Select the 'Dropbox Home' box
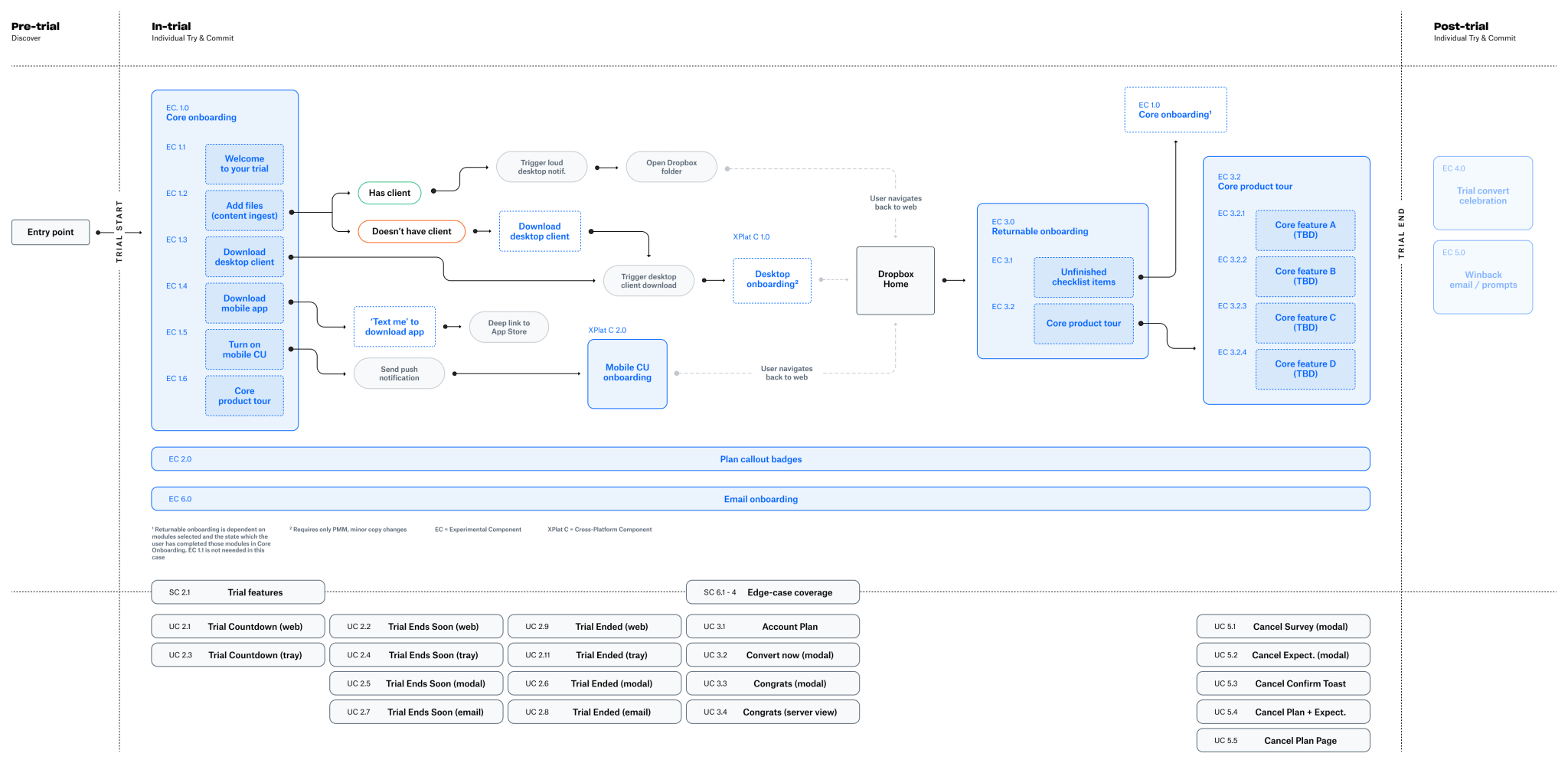The width and height of the screenshot is (1568, 763). pos(896,280)
